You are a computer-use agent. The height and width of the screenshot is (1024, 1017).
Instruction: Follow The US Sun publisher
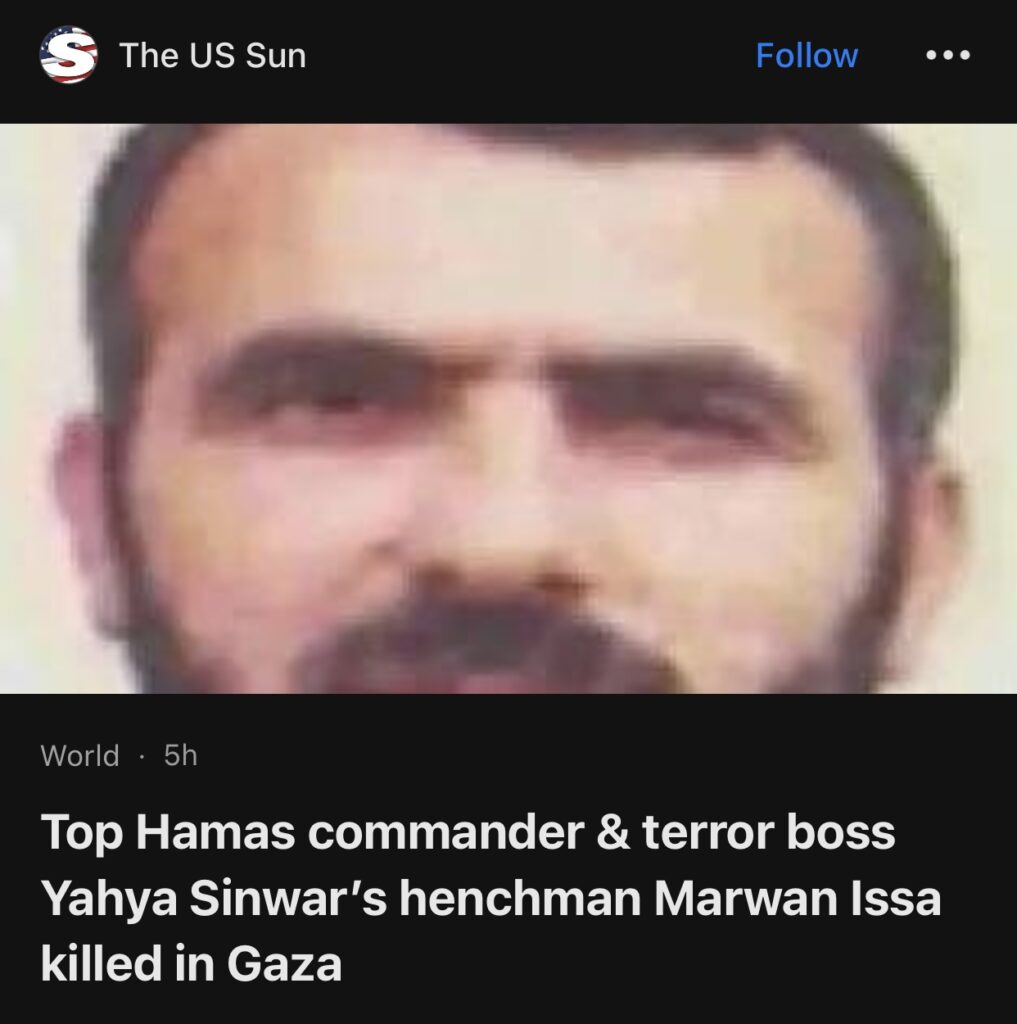(807, 55)
